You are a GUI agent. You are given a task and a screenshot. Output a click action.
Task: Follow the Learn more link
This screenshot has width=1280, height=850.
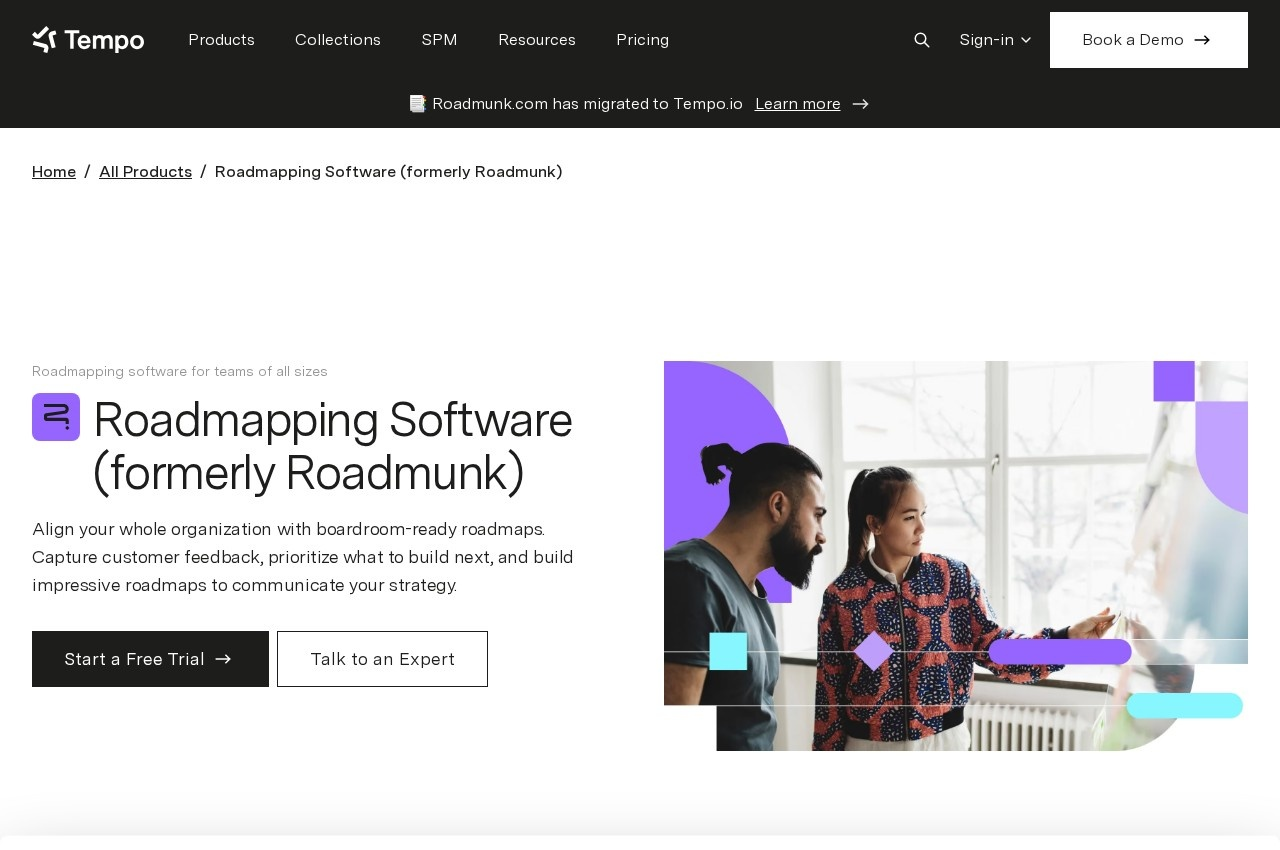tap(798, 104)
